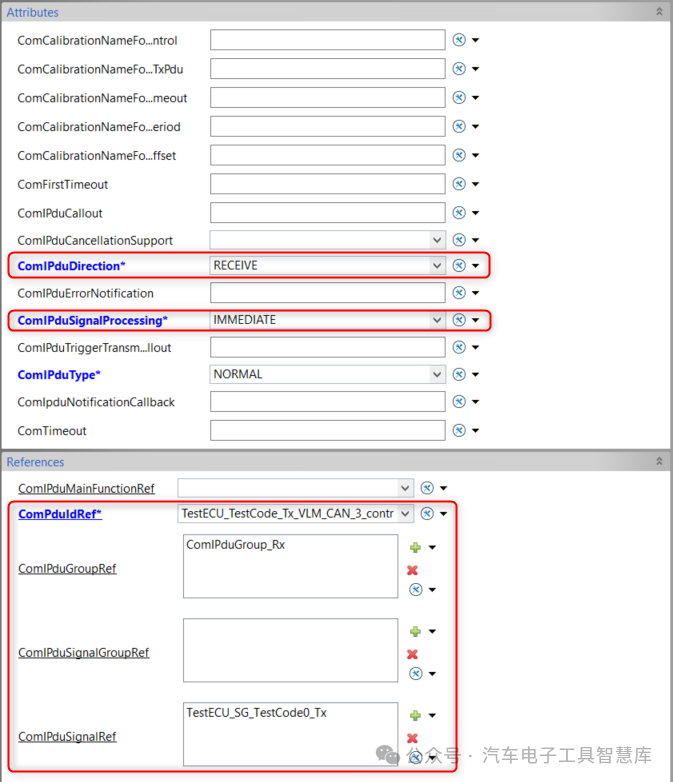The image size is (673, 782).
Task: Open the ComIPduSignalProcessing IMMEDIATE dropdown
Action: [x=437, y=320]
